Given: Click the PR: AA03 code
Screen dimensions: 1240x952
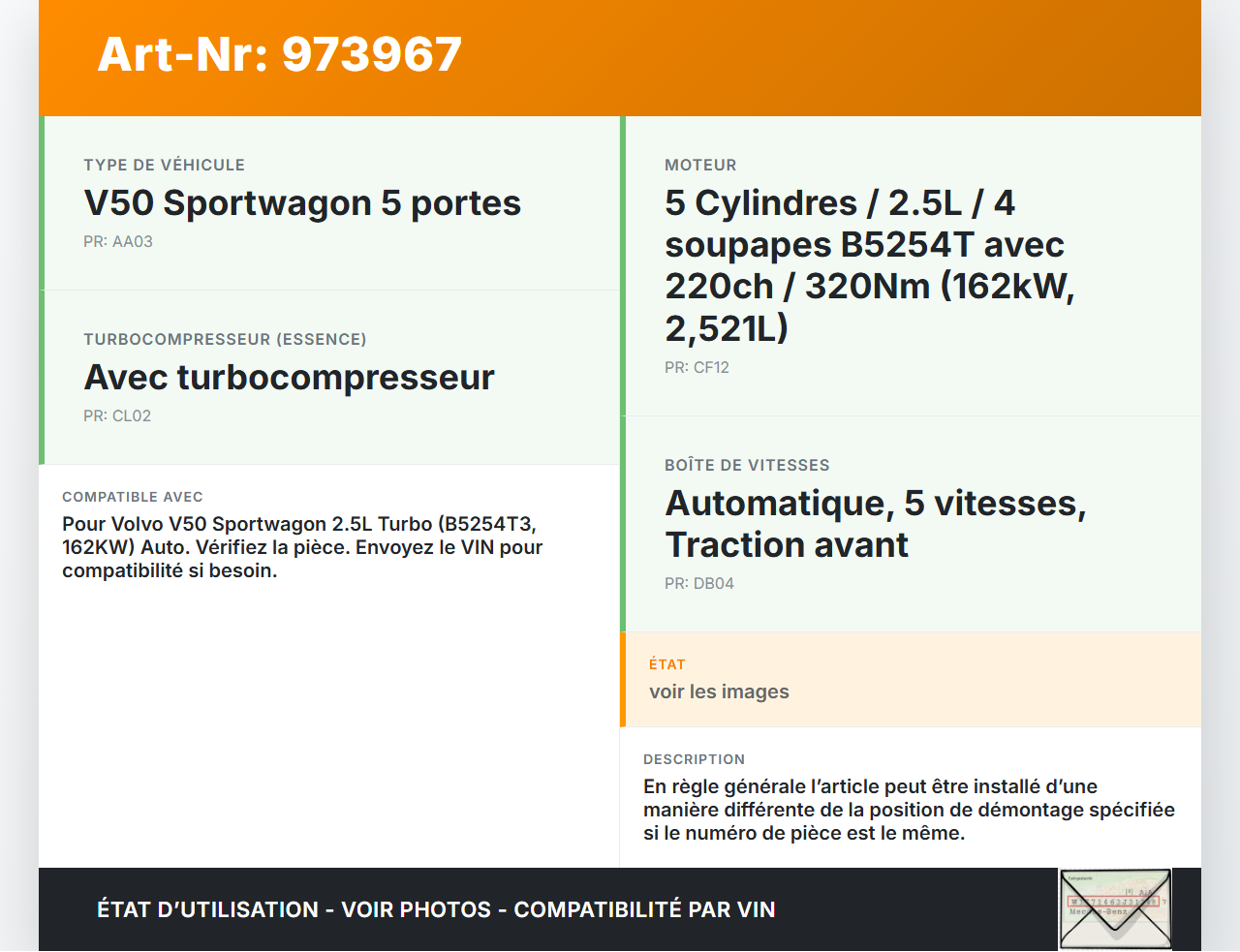Looking at the screenshot, I should coord(118,242).
